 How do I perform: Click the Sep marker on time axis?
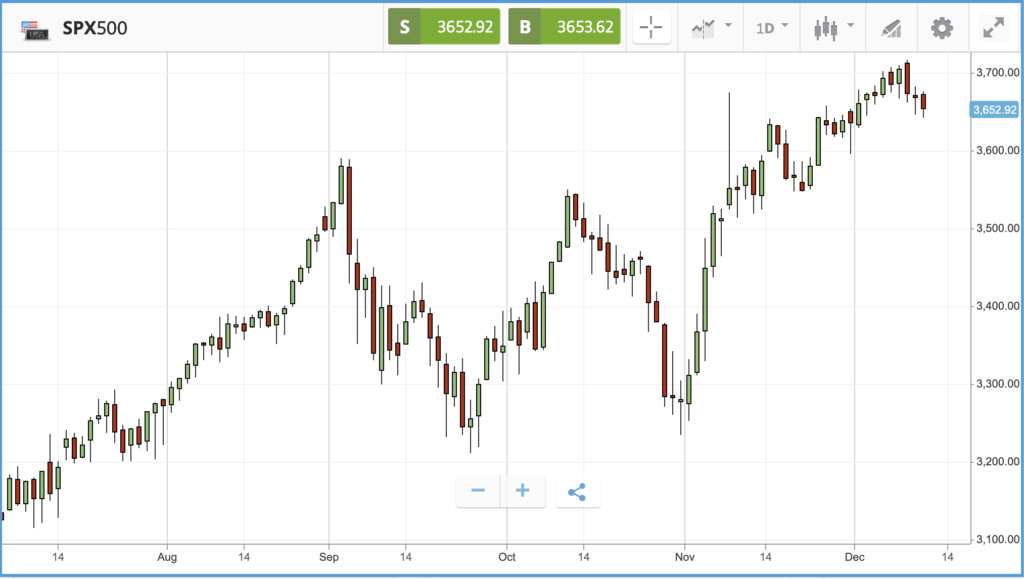(x=328, y=557)
